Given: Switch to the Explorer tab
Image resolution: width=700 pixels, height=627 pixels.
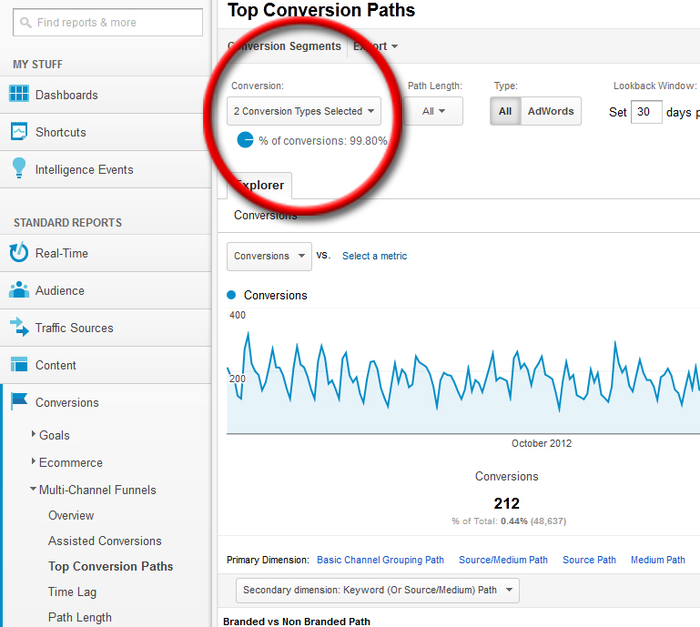Looking at the screenshot, I should pyautogui.click(x=260, y=185).
